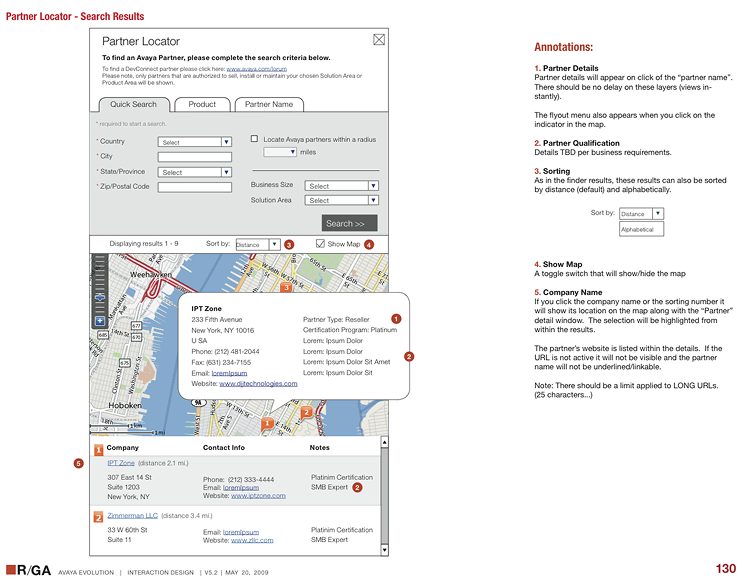Image resolution: width=750 pixels, height=582 pixels.
Task: Select the Alphabetical sort option
Action: 641,229
